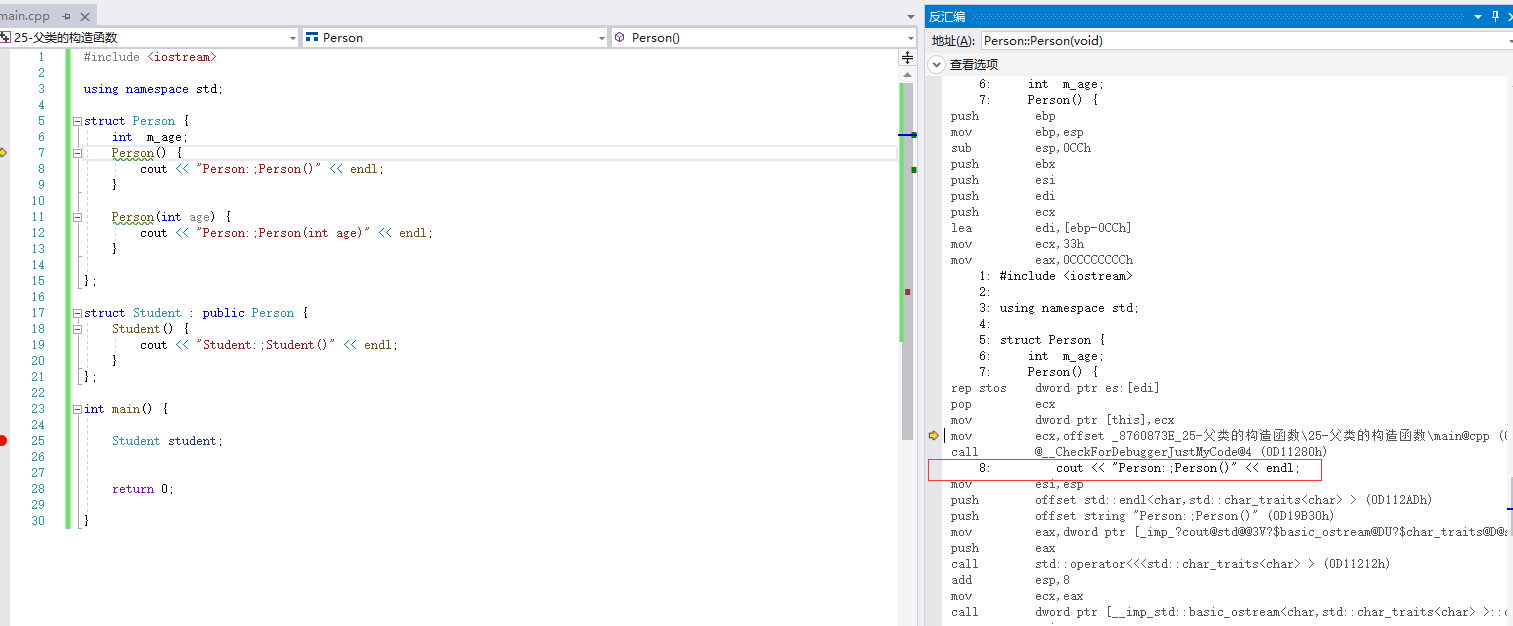The width and height of the screenshot is (1513, 626).
Task: Click line number 1 in the gutter
Action: pyautogui.click(x=41, y=57)
